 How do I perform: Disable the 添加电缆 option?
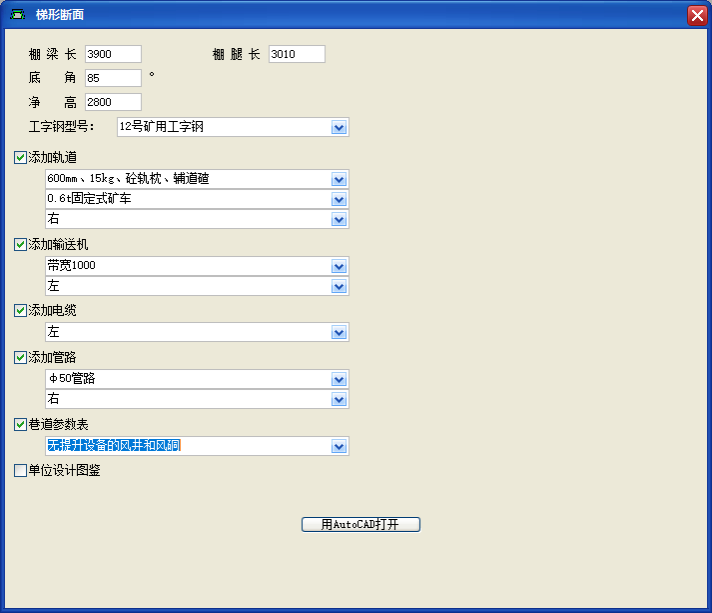coord(21,311)
